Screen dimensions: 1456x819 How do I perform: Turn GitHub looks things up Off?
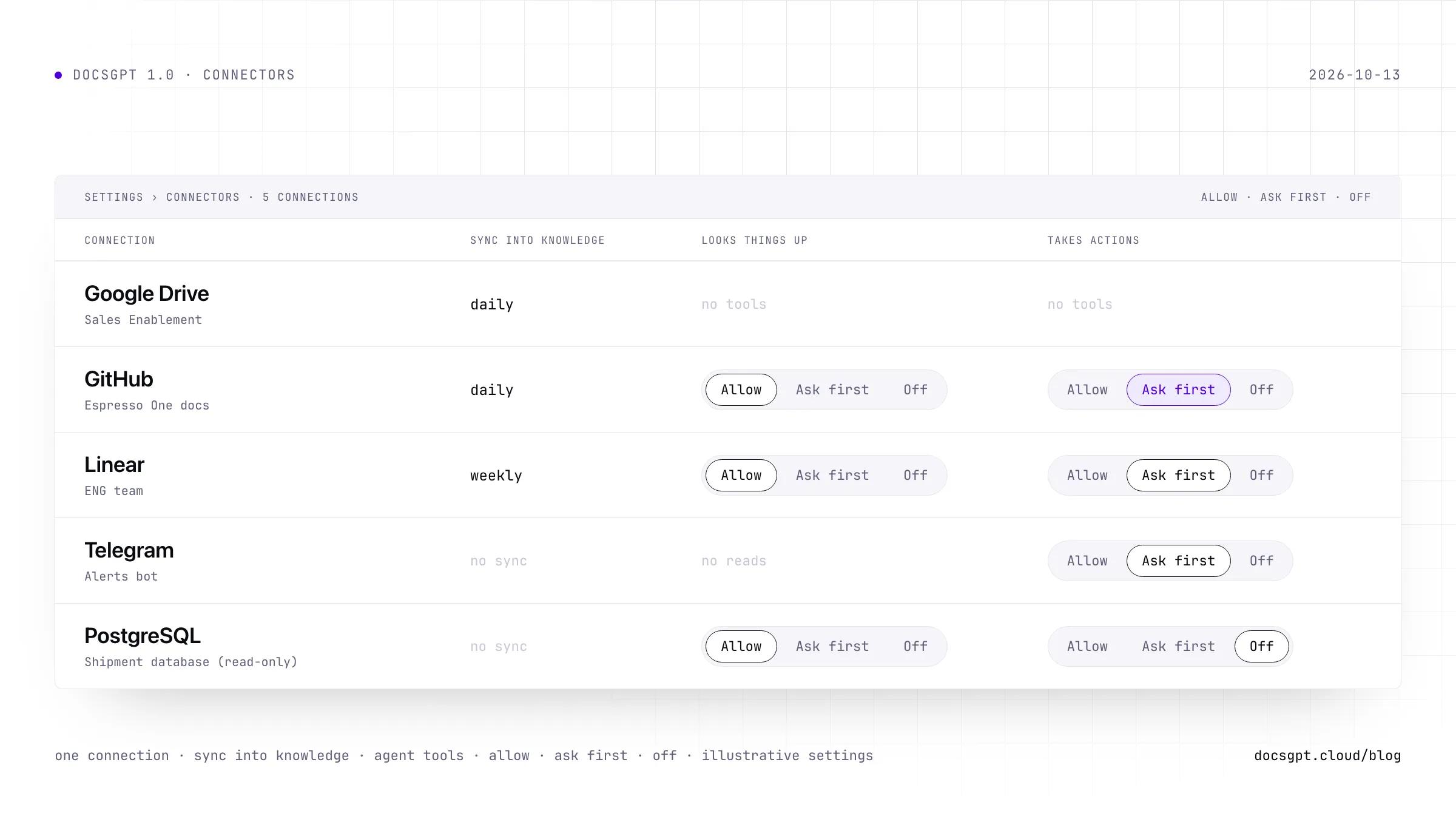915,389
